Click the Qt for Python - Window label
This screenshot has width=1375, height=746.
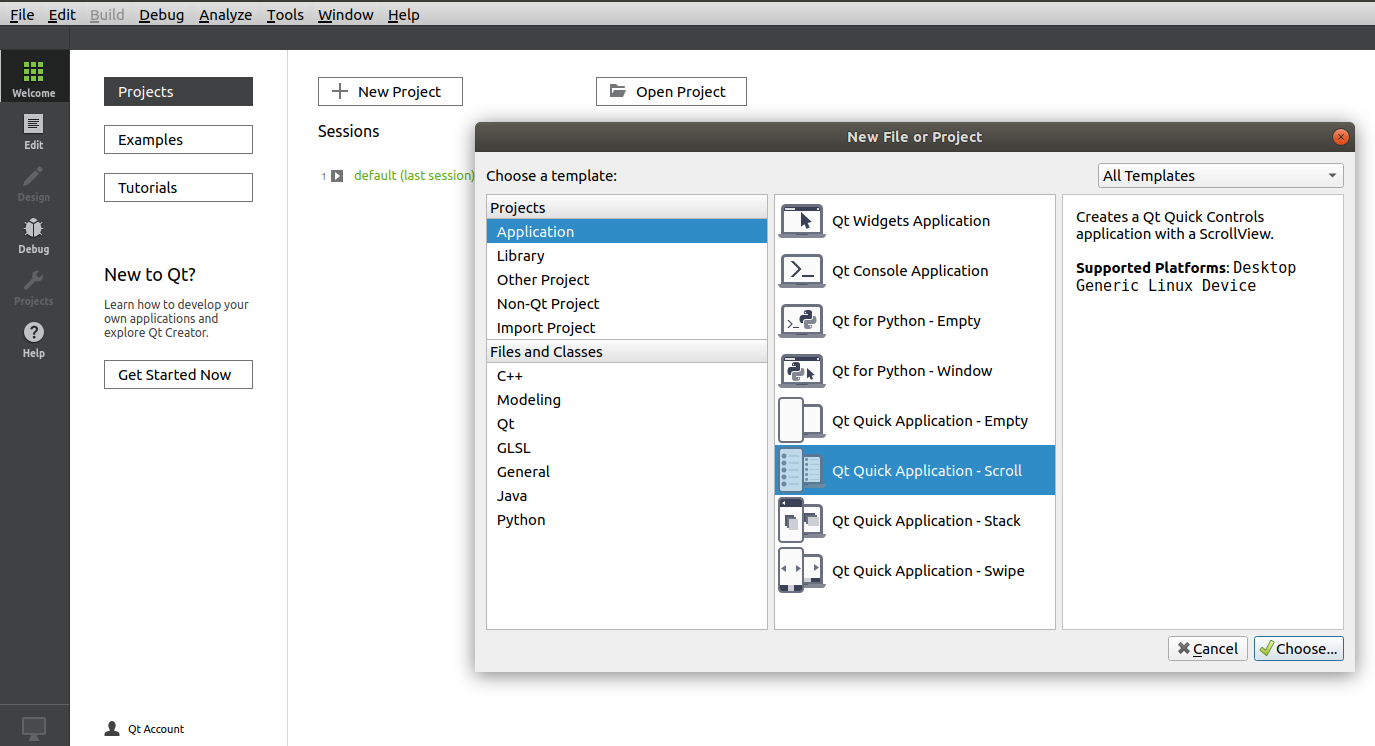click(x=912, y=371)
